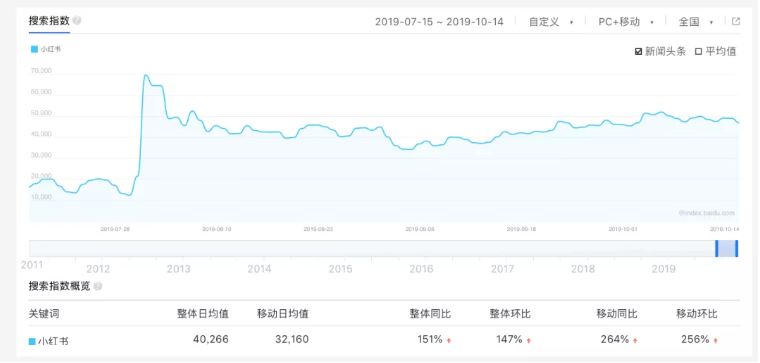The image size is (760, 363).
Task: Select the 搜索指数 tab
Action: tap(49, 21)
